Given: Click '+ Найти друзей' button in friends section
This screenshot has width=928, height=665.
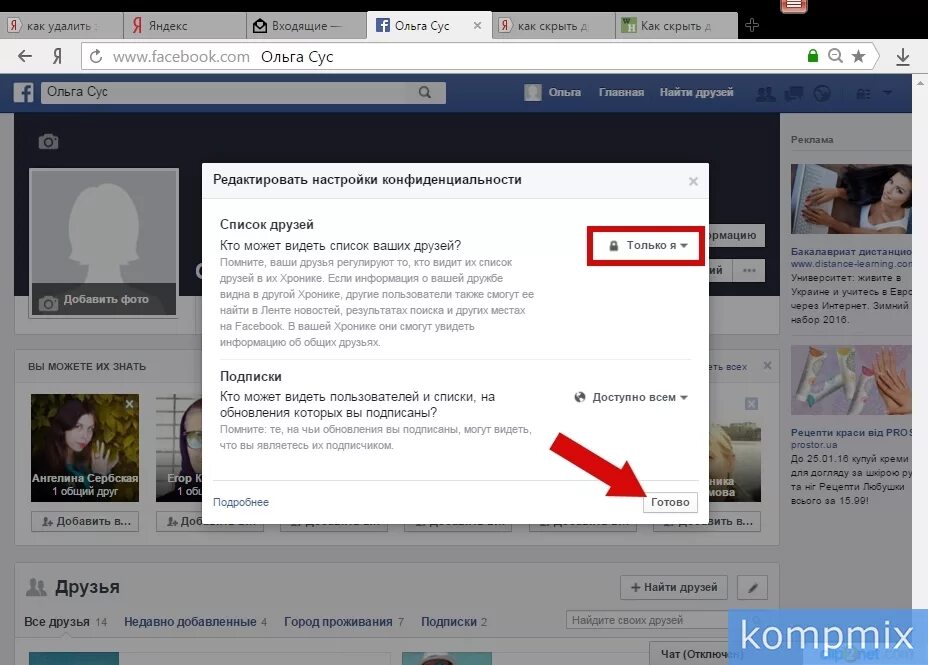Looking at the screenshot, I should (x=674, y=587).
